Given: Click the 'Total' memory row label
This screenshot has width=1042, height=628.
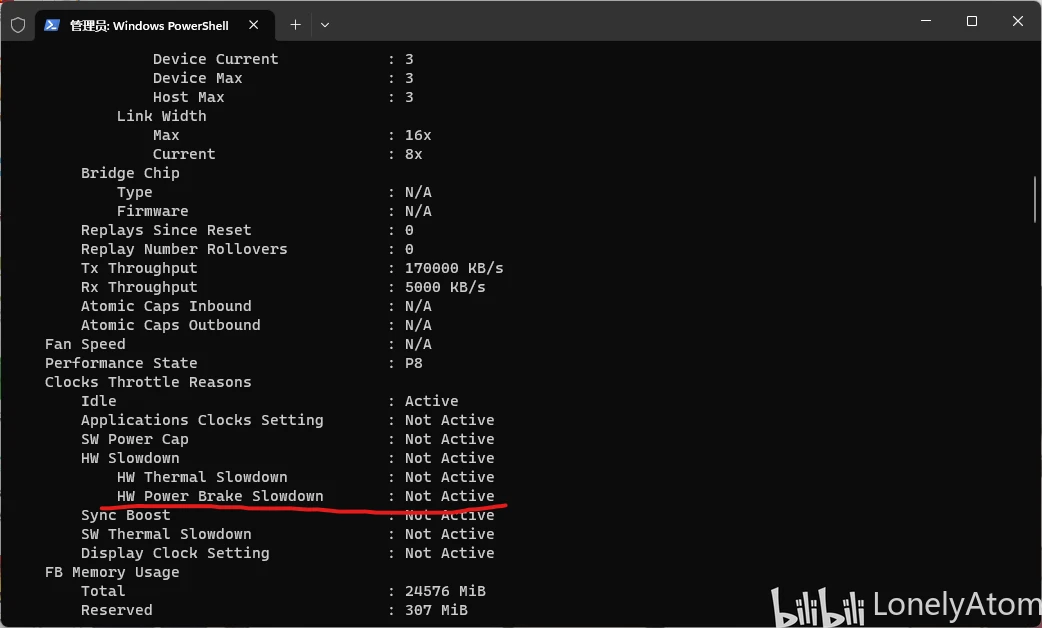Looking at the screenshot, I should pyautogui.click(x=103, y=591).
